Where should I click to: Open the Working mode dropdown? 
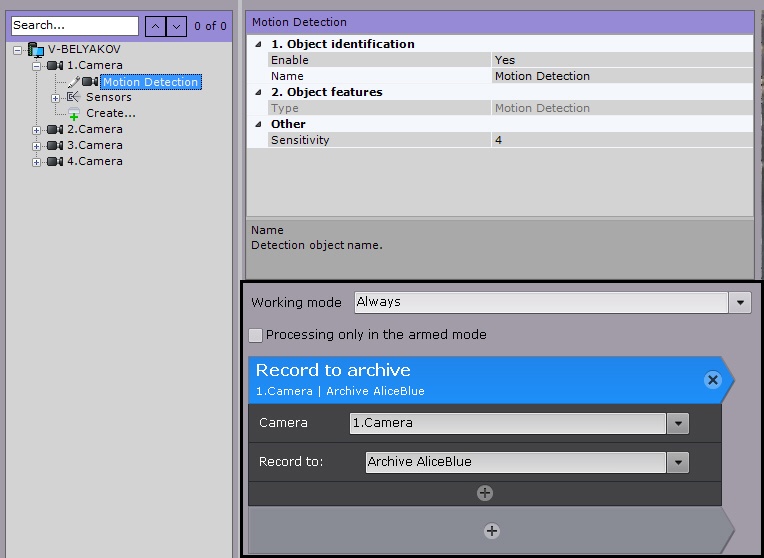740,302
